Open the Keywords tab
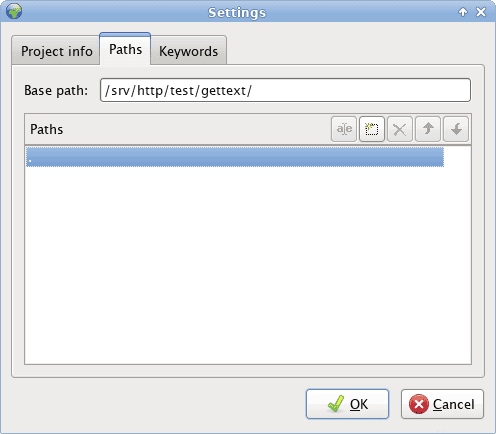Viewport: 496px width, 434px height. (x=189, y=51)
